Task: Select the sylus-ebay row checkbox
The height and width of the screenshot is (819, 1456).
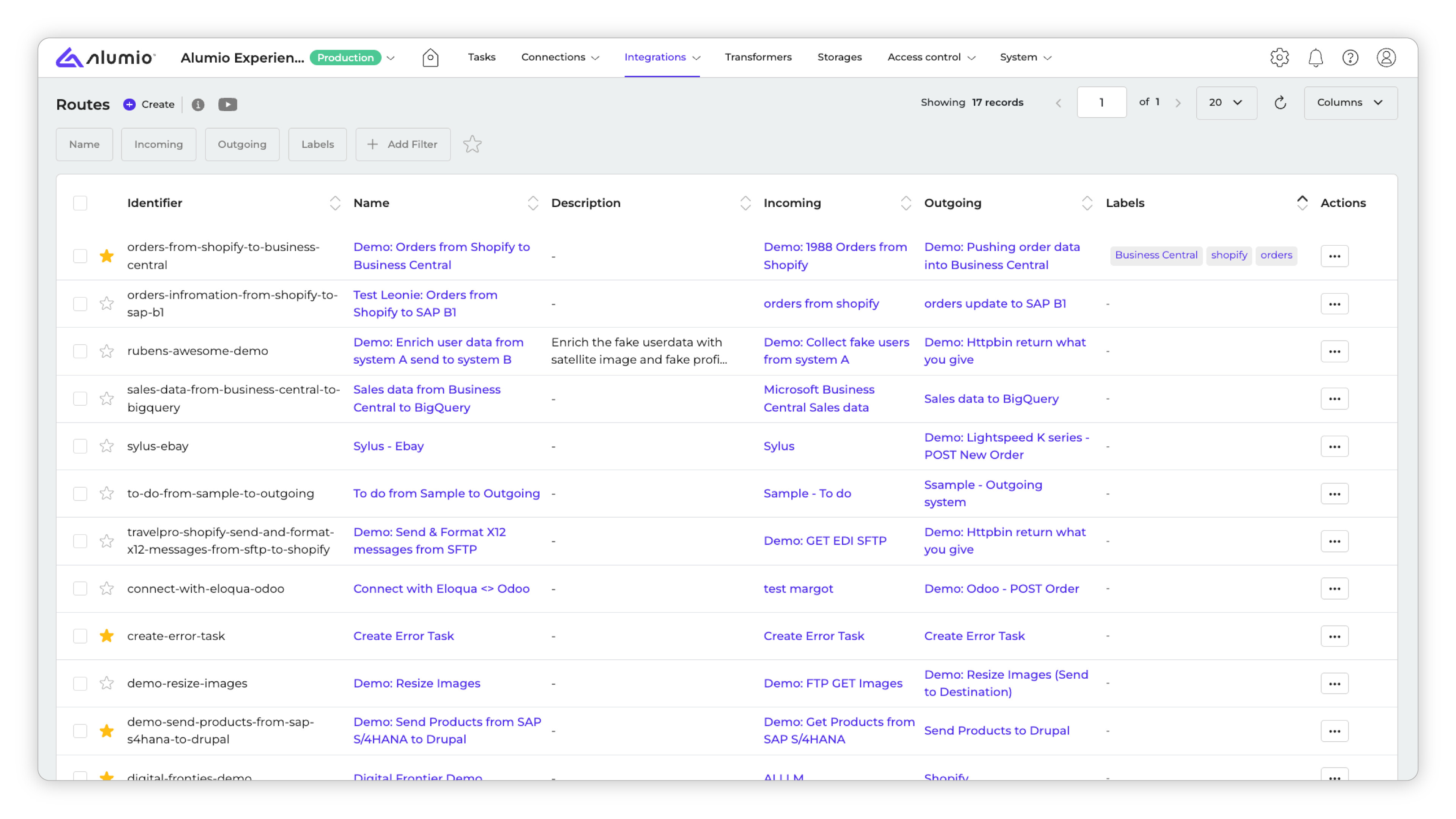Action: point(80,446)
